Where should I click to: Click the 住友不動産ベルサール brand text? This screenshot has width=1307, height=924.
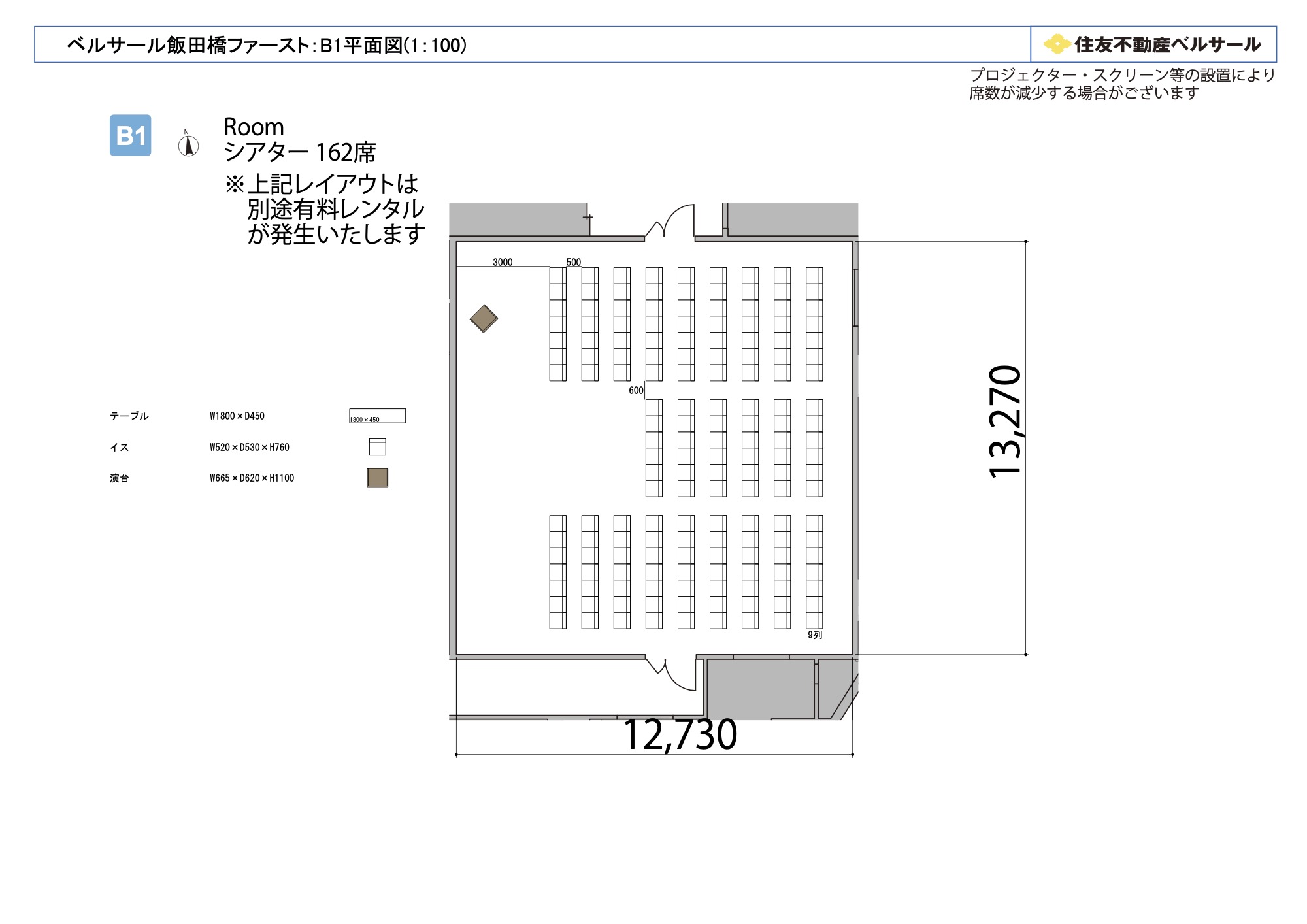click(1168, 44)
